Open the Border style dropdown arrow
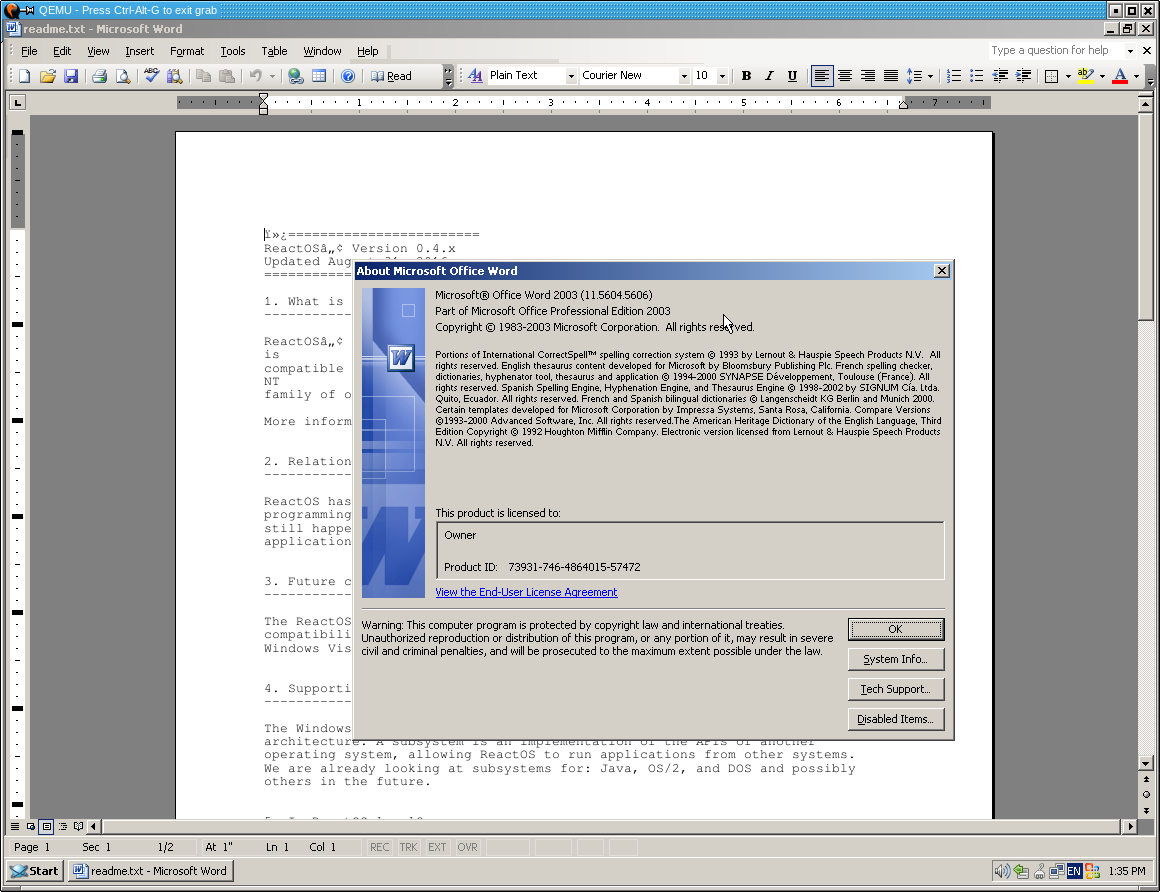This screenshot has height=892, width=1160. [x=1068, y=76]
